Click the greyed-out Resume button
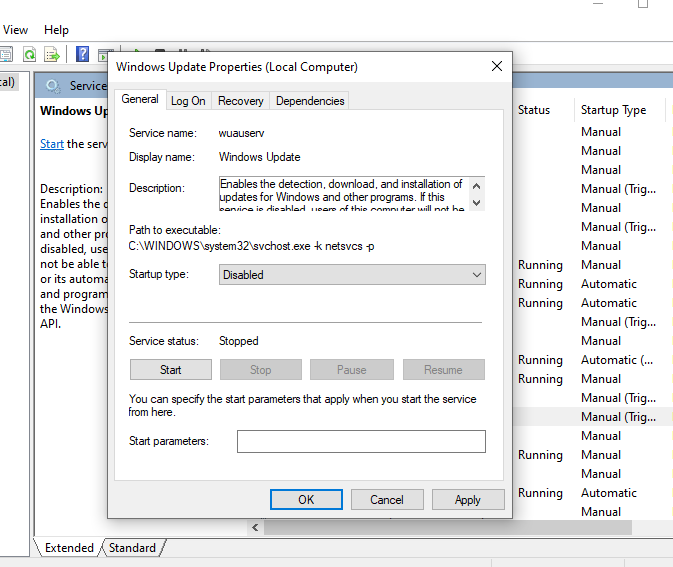The image size is (673, 567). (x=443, y=370)
